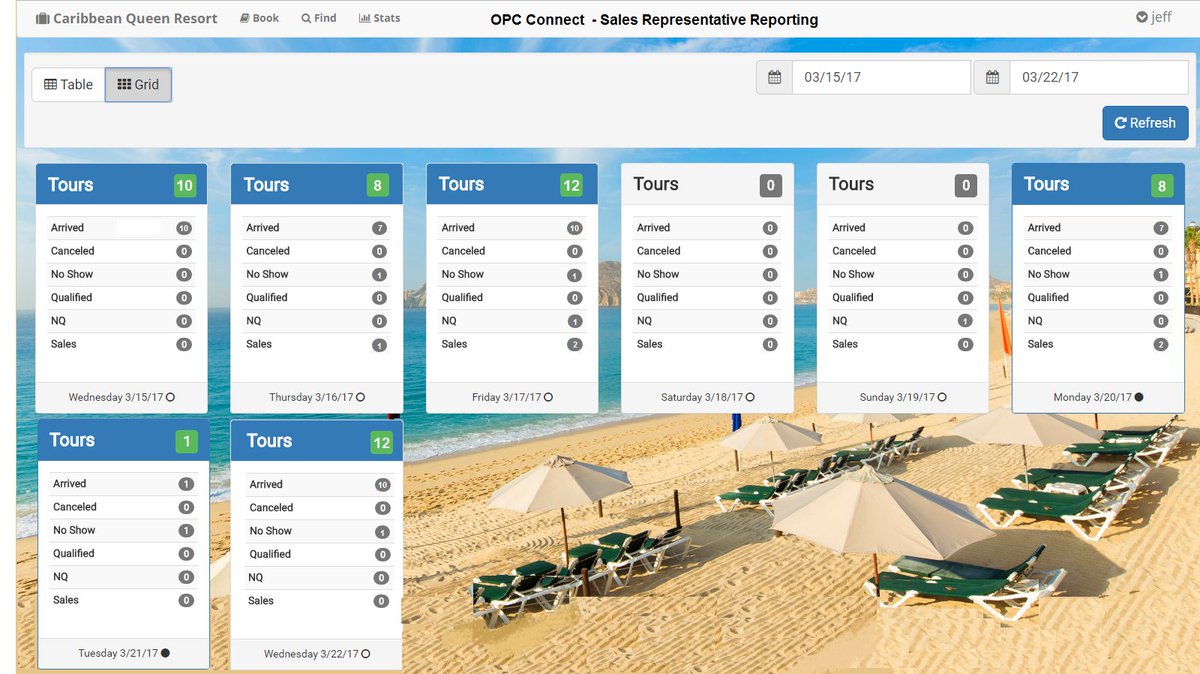Switch to Table view
The width and height of the screenshot is (1200, 674).
click(68, 85)
